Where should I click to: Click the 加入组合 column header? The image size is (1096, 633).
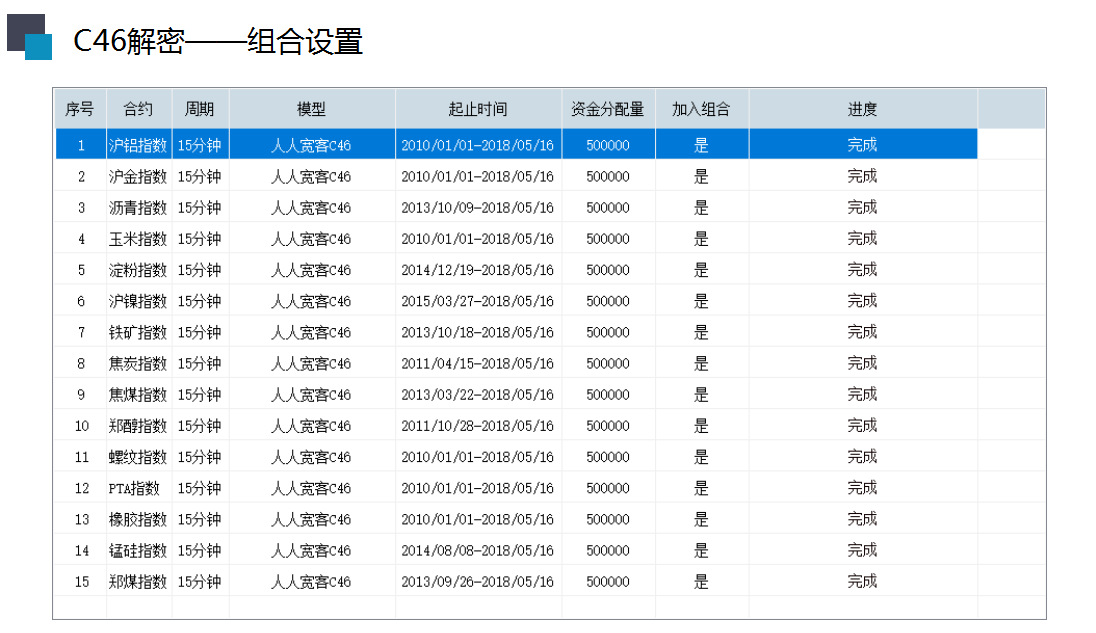click(702, 109)
